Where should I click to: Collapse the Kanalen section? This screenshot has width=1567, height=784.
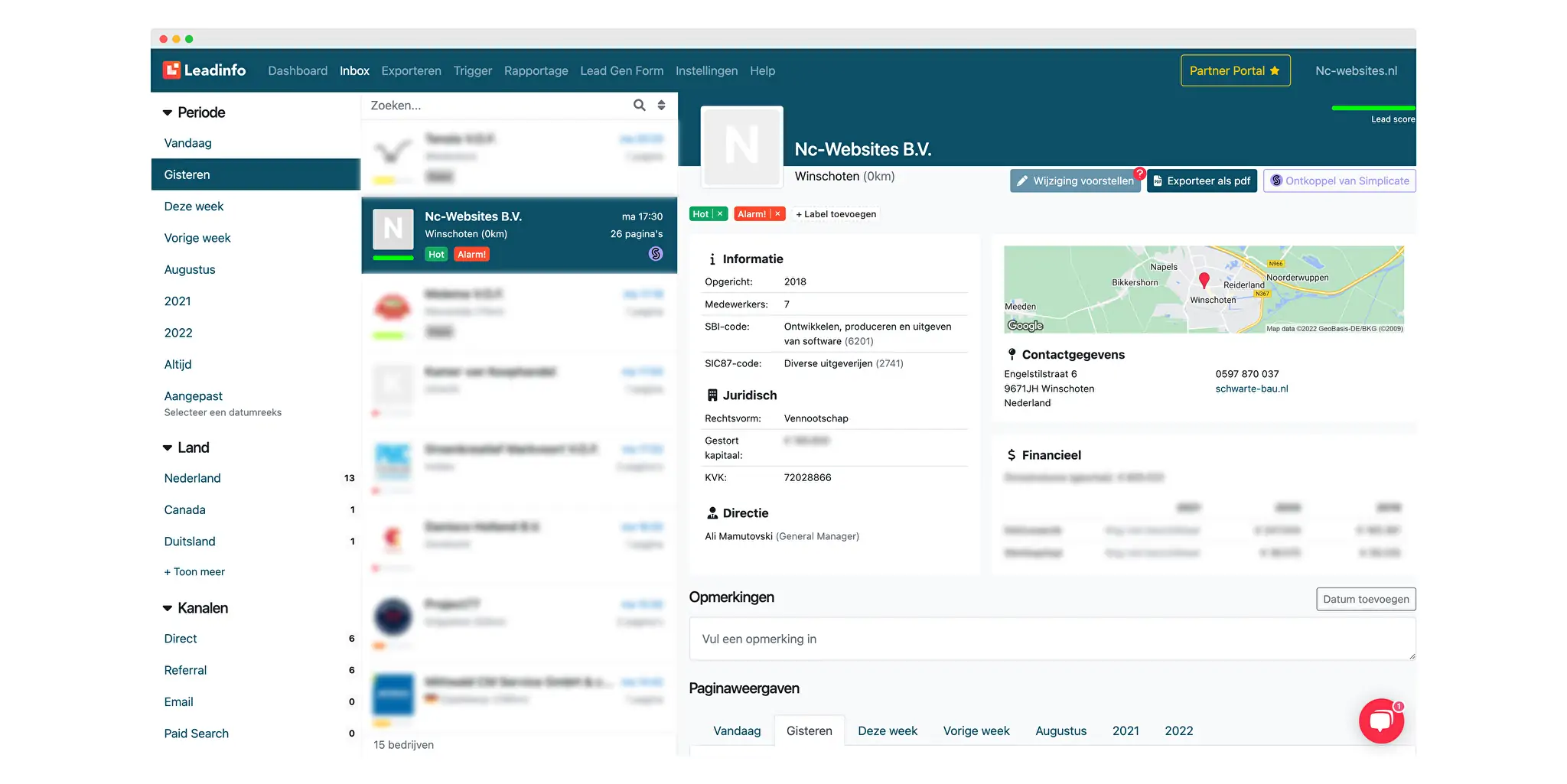click(168, 608)
